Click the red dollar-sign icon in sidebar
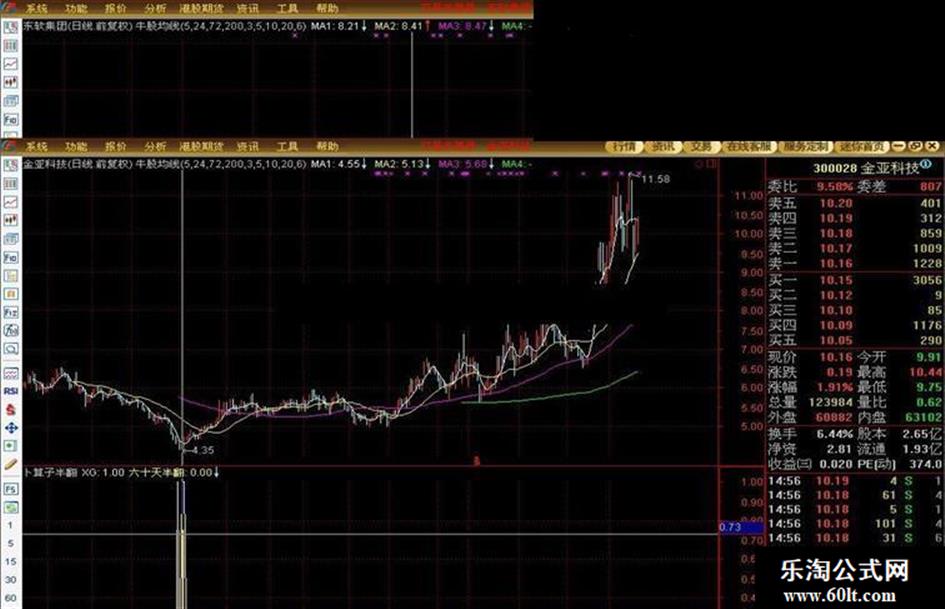Image resolution: width=945 pixels, height=609 pixels. click(x=11, y=409)
